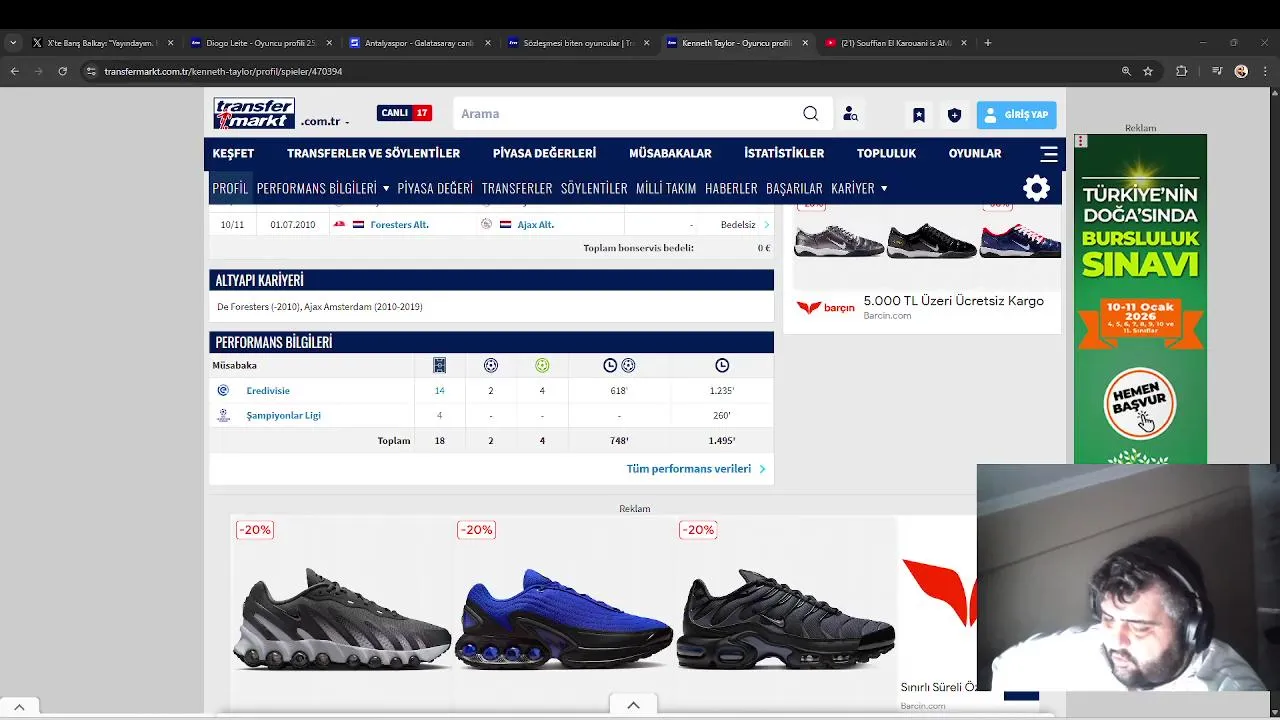This screenshot has width=1280, height=720.
Task: Expand transfer row arrow next to Bedelsiz
Action: 766,225
